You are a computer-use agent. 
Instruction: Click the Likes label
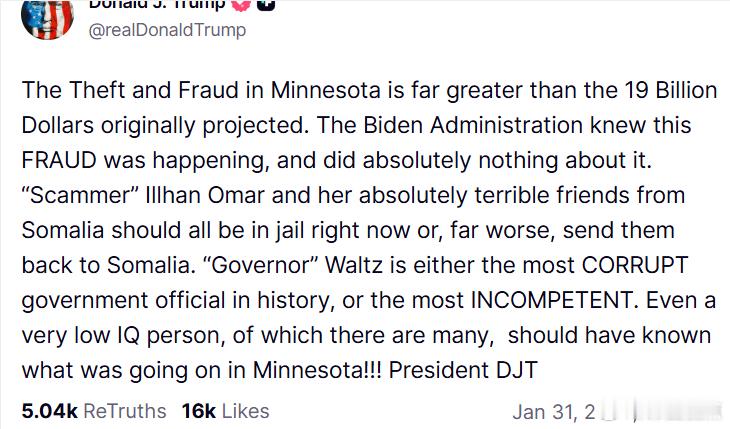pyautogui.click(x=245, y=410)
